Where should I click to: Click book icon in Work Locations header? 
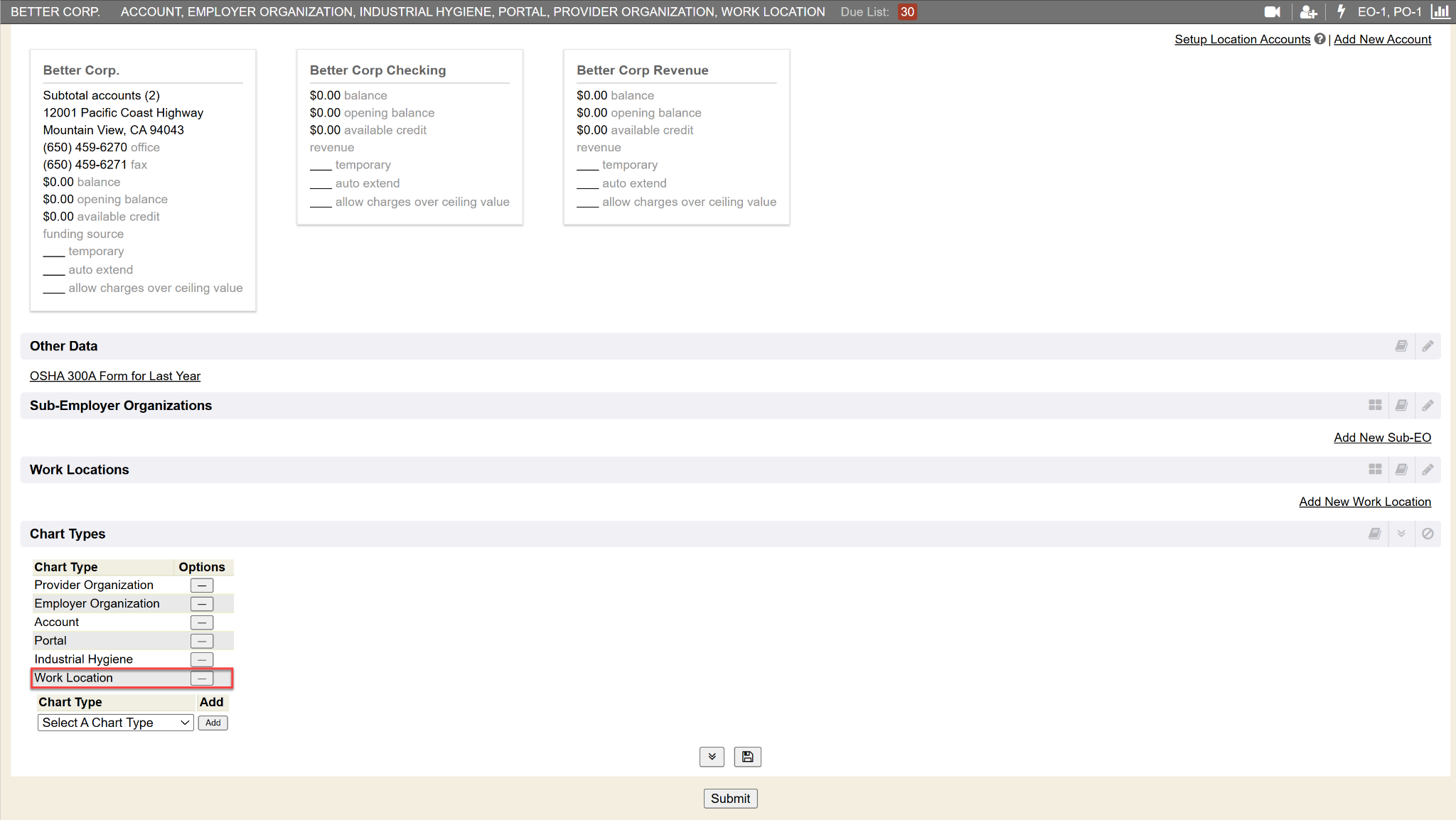coord(1401,470)
